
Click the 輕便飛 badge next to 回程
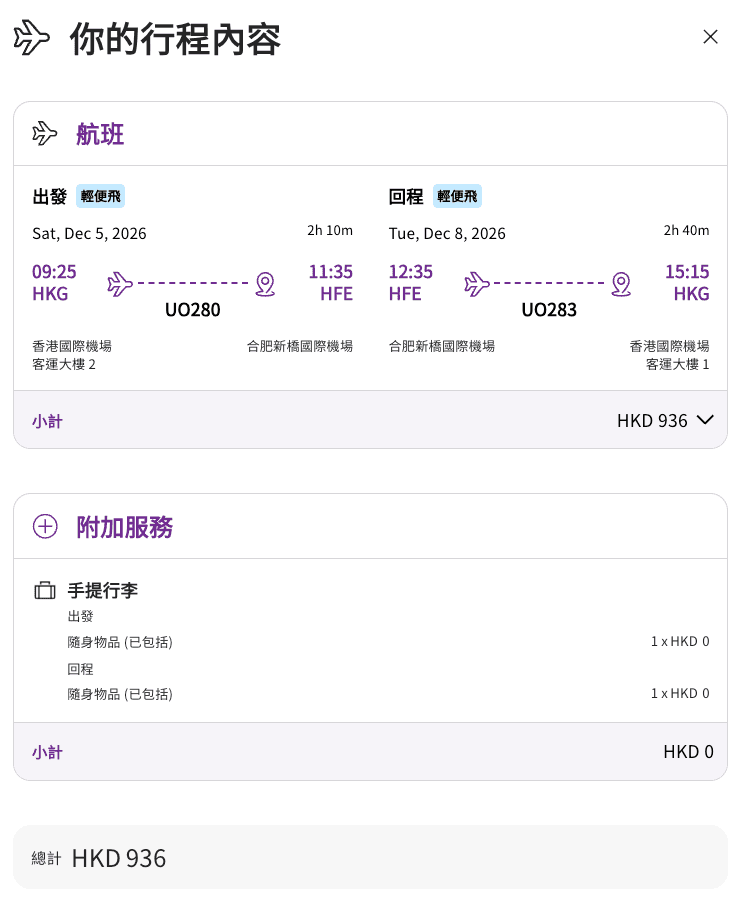click(x=457, y=196)
